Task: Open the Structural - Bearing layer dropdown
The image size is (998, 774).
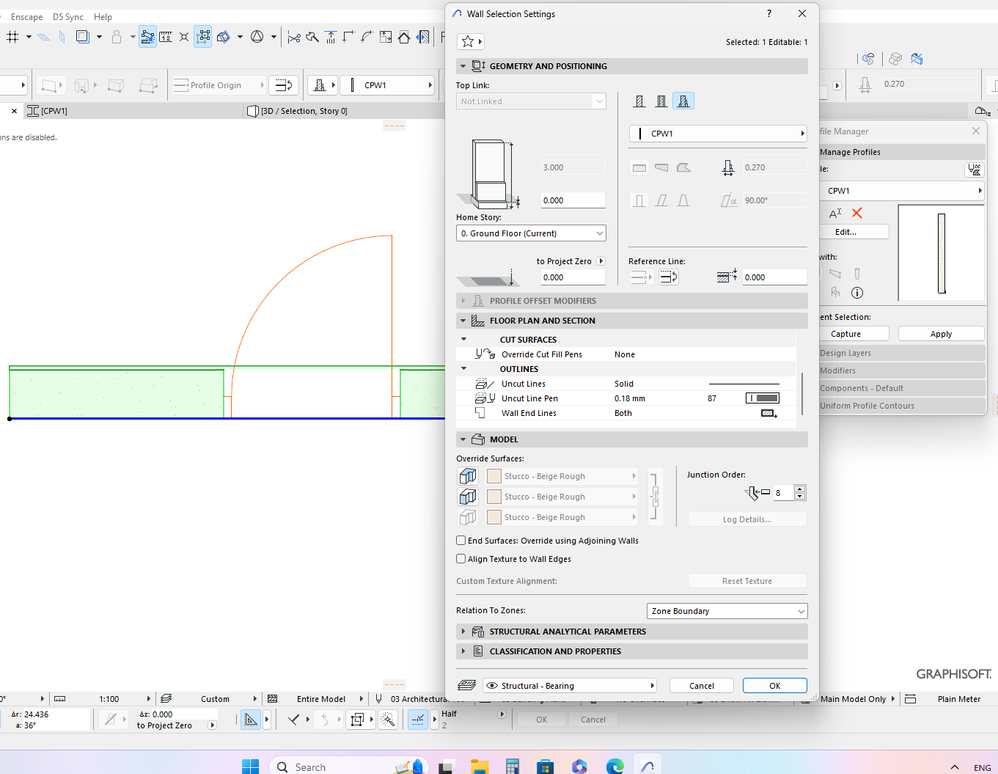Action: pyautogui.click(x=570, y=686)
